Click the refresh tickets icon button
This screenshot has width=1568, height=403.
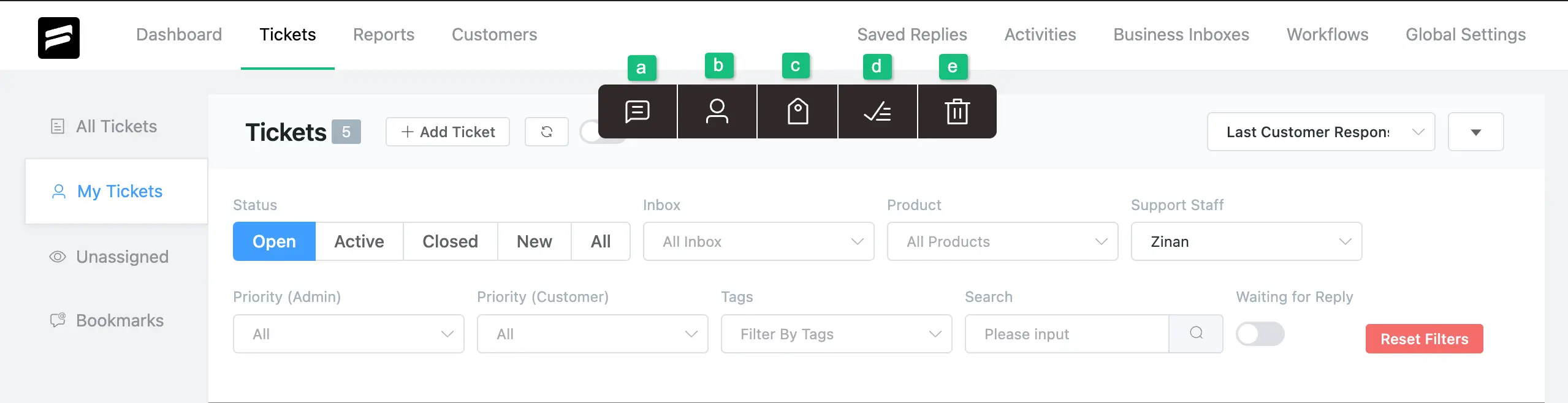coord(547,132)
